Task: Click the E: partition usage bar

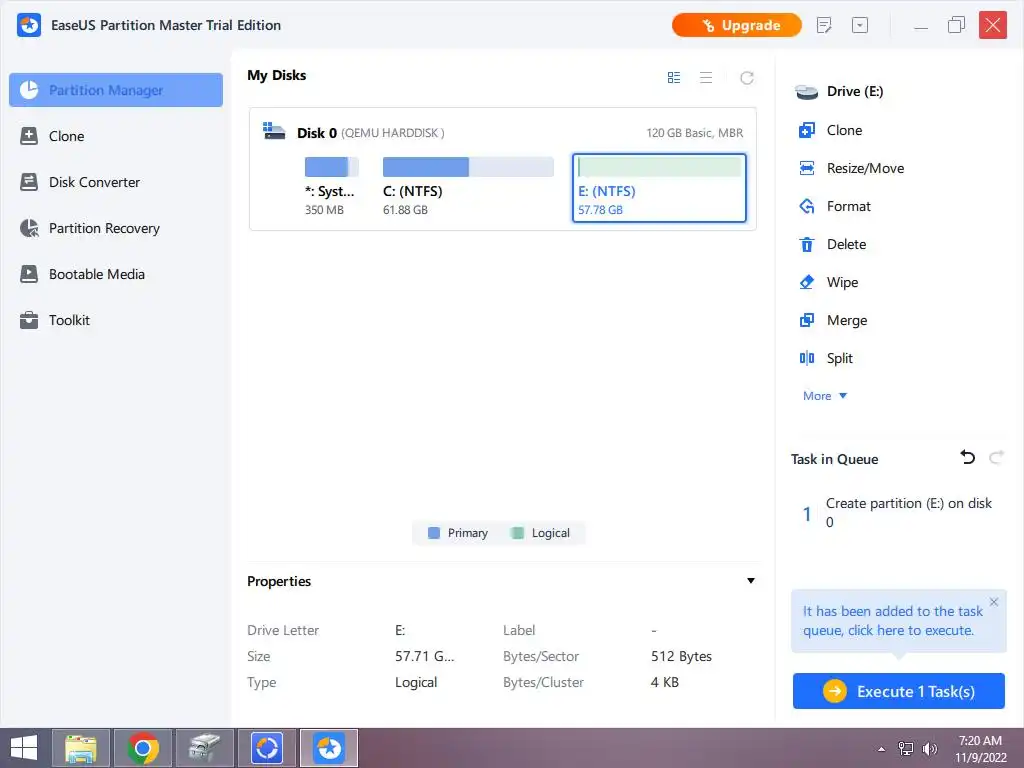Action: (x=660, y=167)
